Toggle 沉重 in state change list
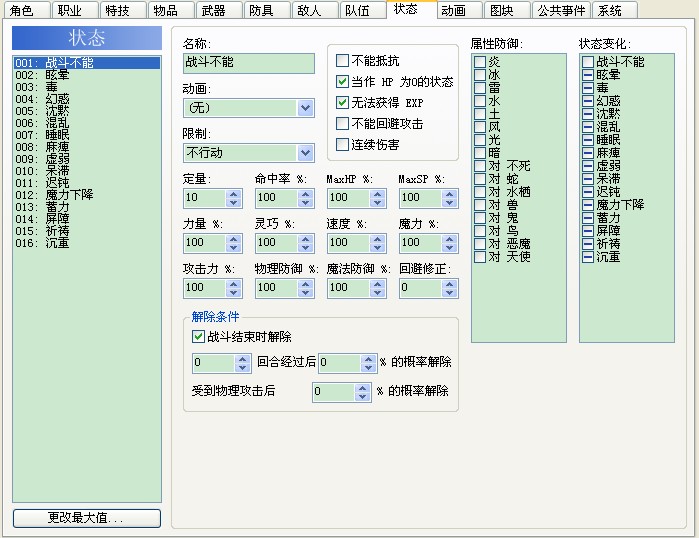The image size is (699, 538). pos(588,257)
